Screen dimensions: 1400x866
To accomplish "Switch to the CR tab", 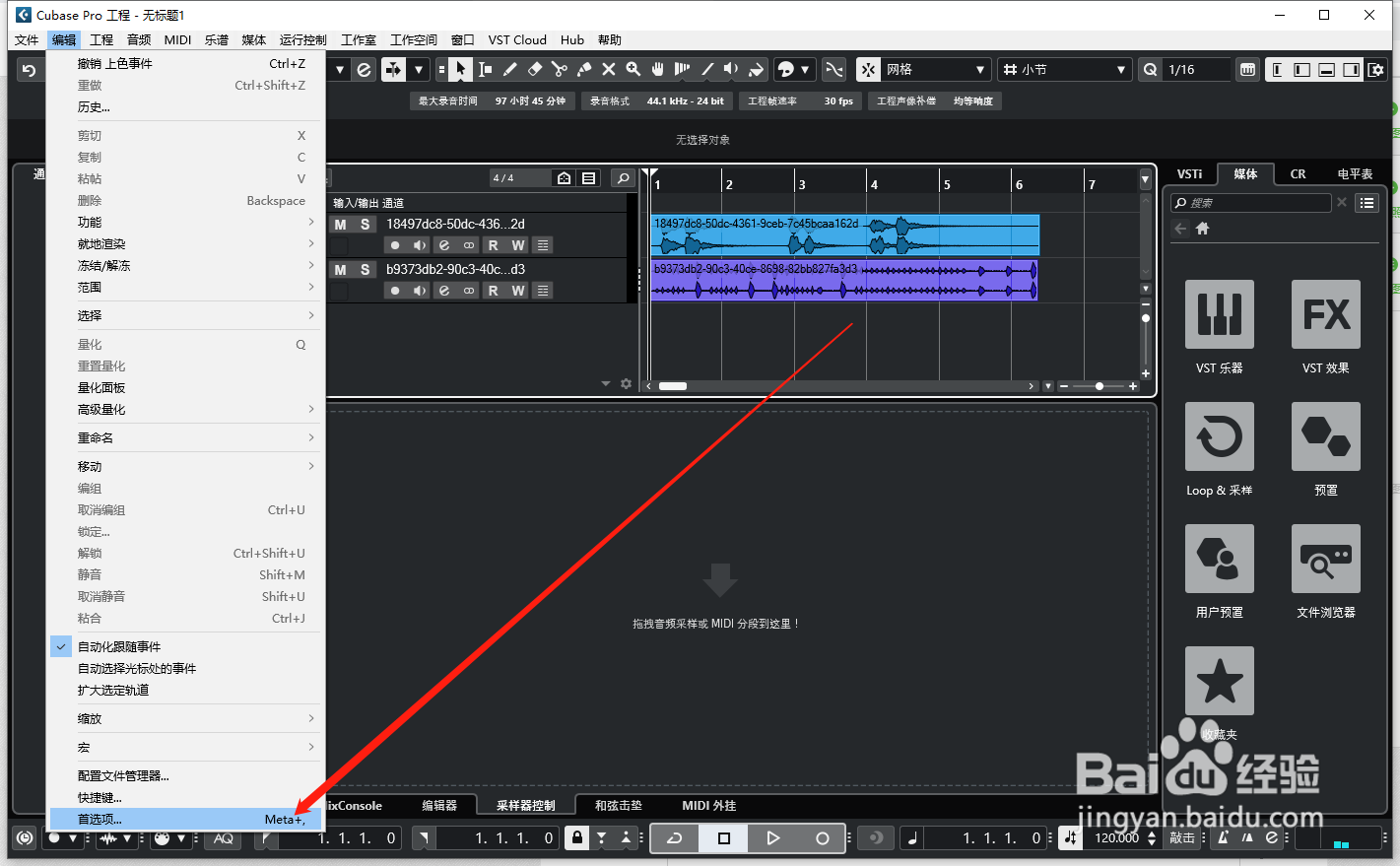I will (1299, 174).
